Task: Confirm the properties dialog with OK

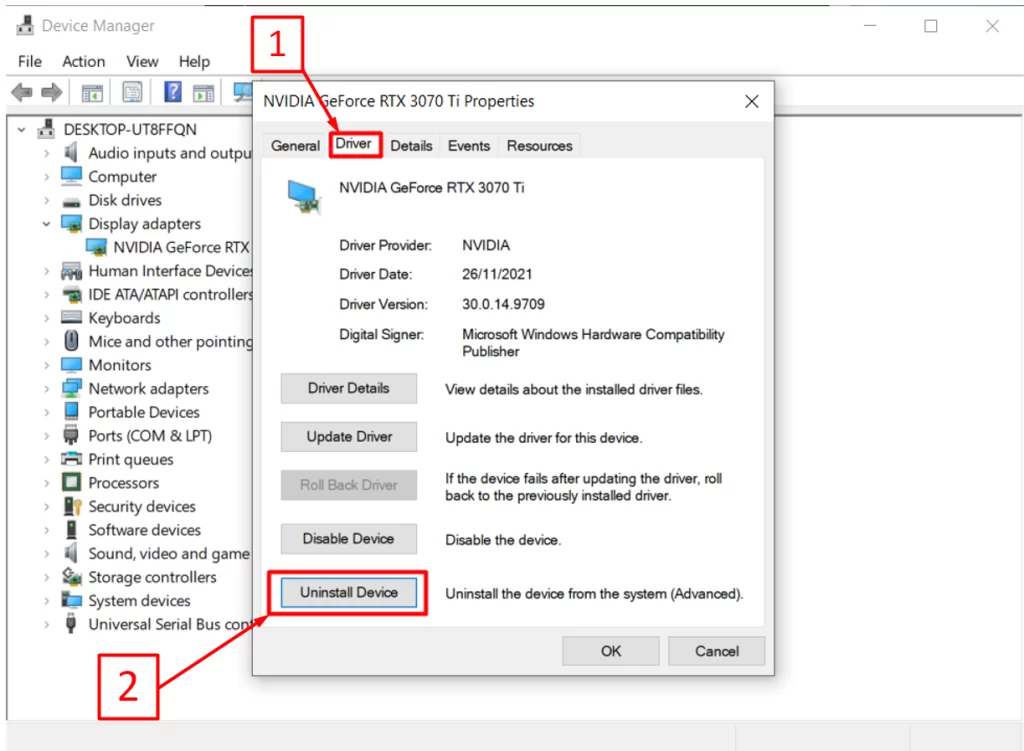Action: (x=611, y=651)
